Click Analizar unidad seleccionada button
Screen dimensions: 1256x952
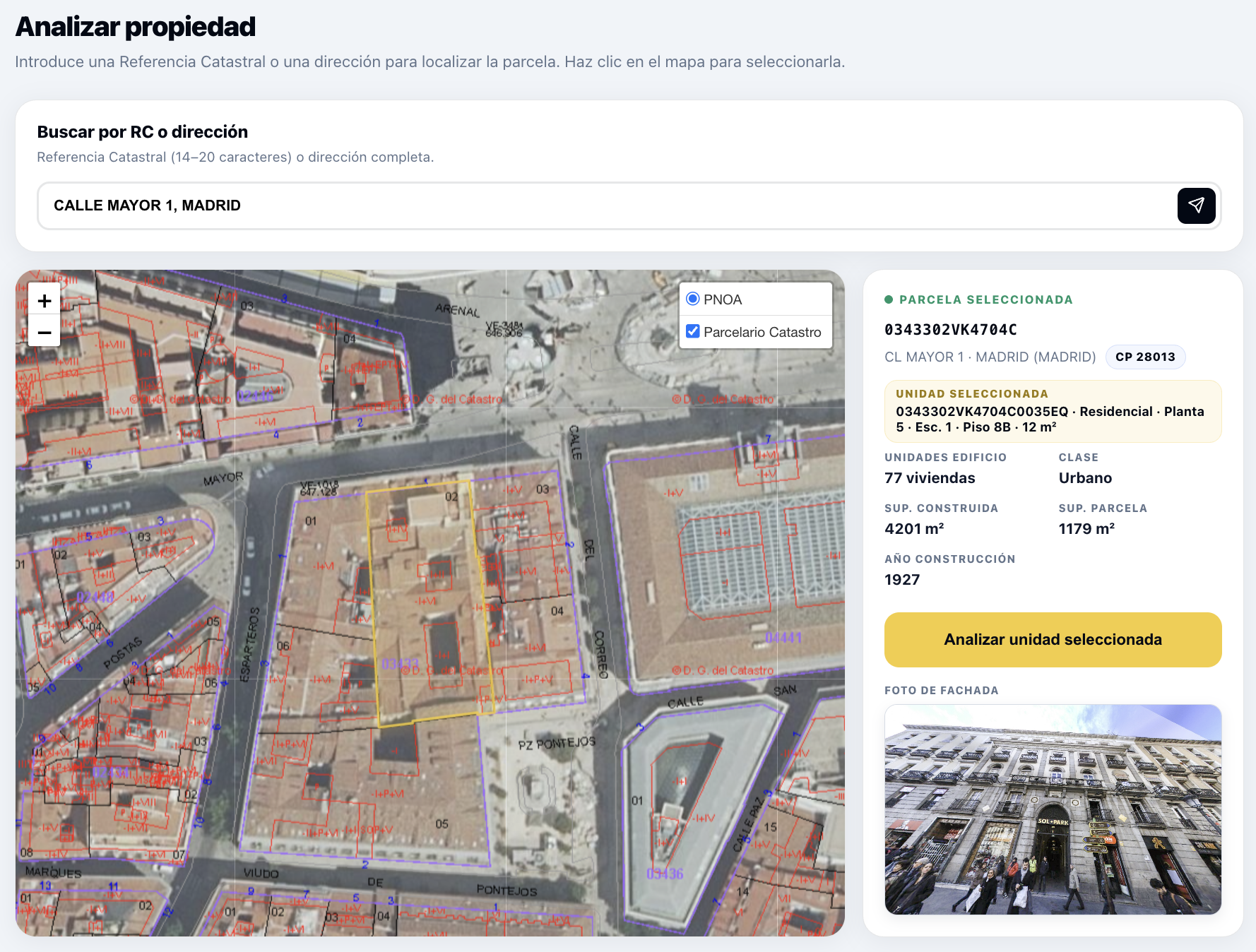tap(1053, 639)
